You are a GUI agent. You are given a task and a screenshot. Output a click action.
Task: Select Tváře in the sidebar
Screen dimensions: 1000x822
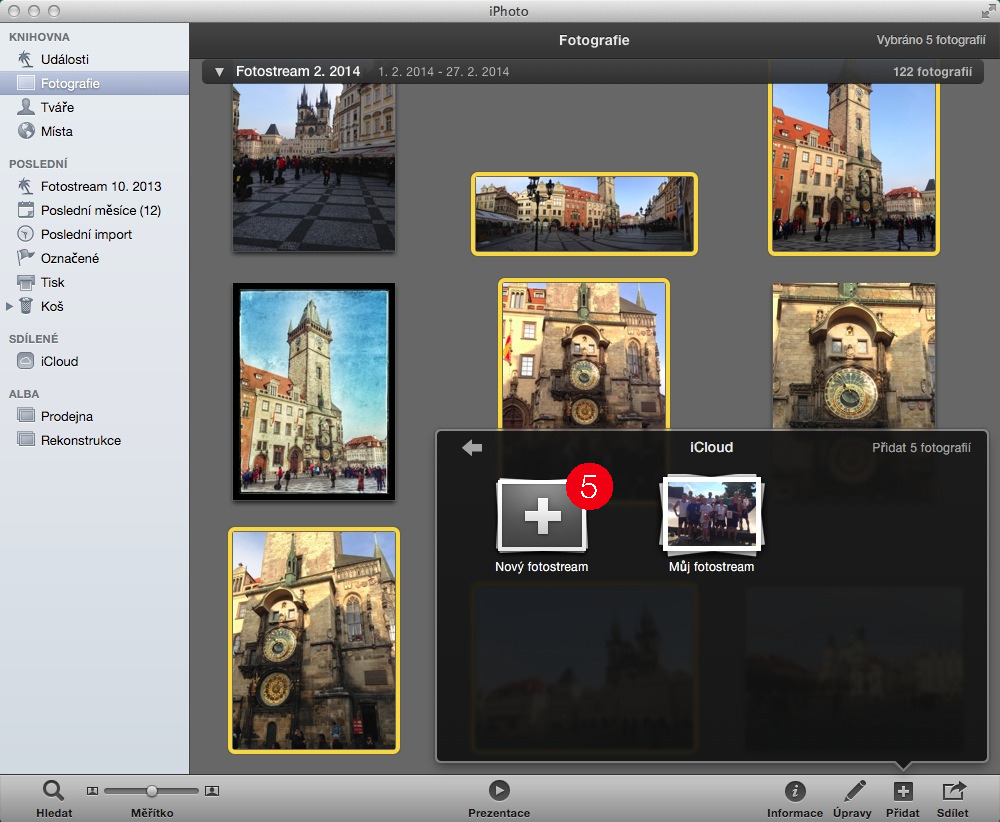57,107
